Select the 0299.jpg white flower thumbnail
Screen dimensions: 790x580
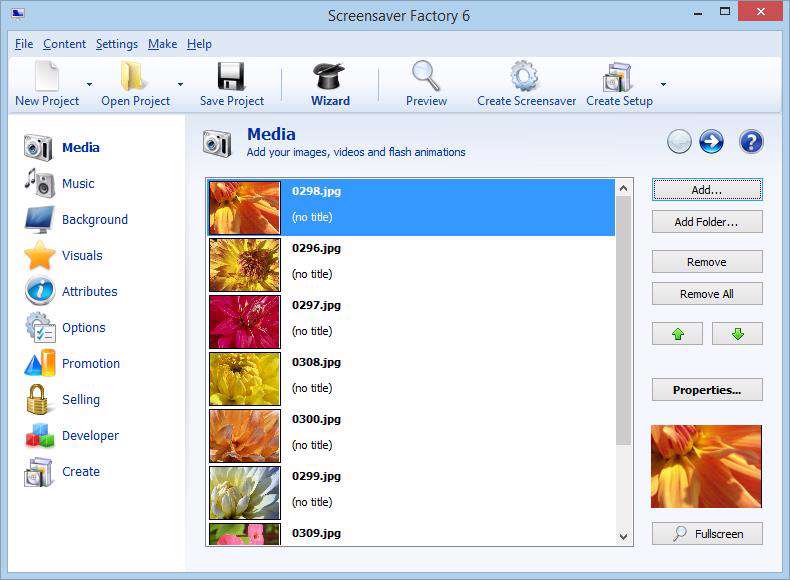(244, 492)
